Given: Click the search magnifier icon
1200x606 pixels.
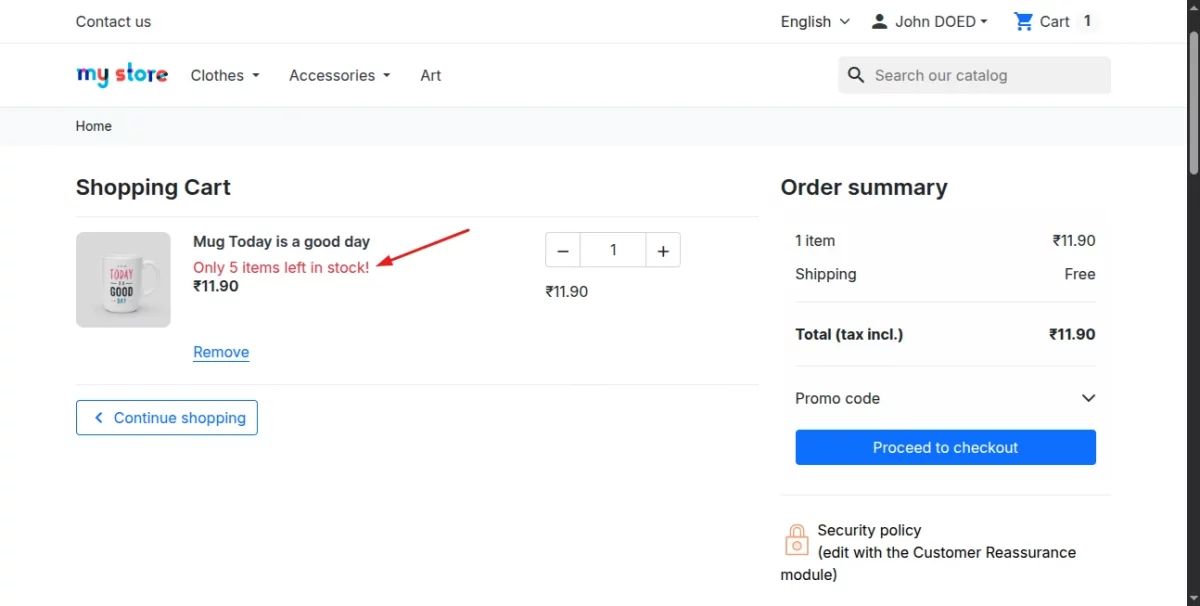Looking at the screenshot, I should [x=856, y=75].
